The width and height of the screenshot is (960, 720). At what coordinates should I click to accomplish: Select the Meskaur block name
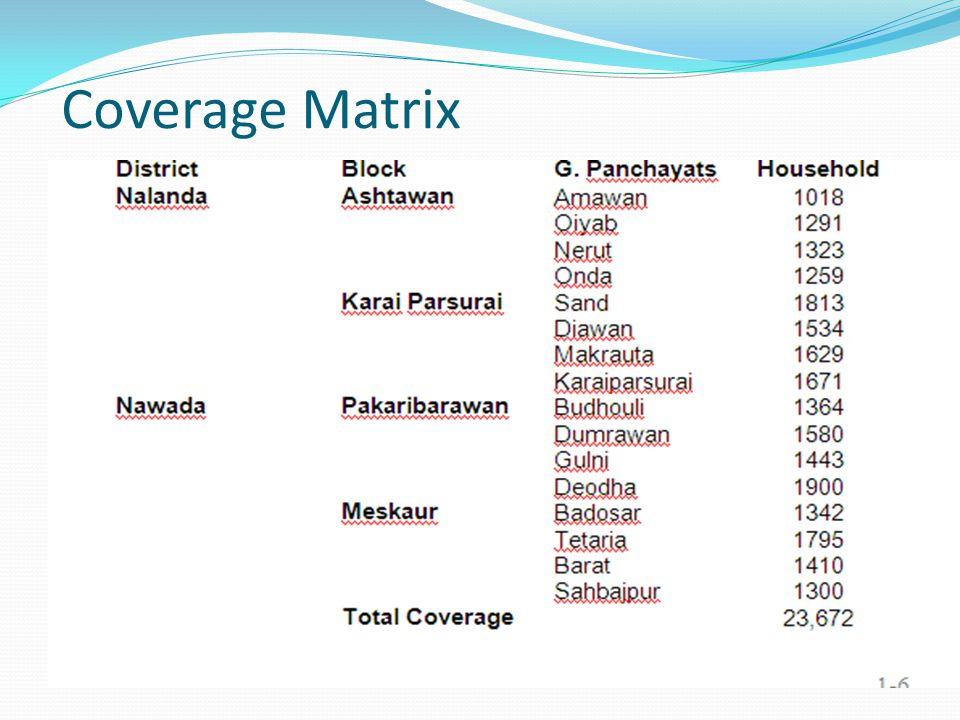[x=389, y=511]
